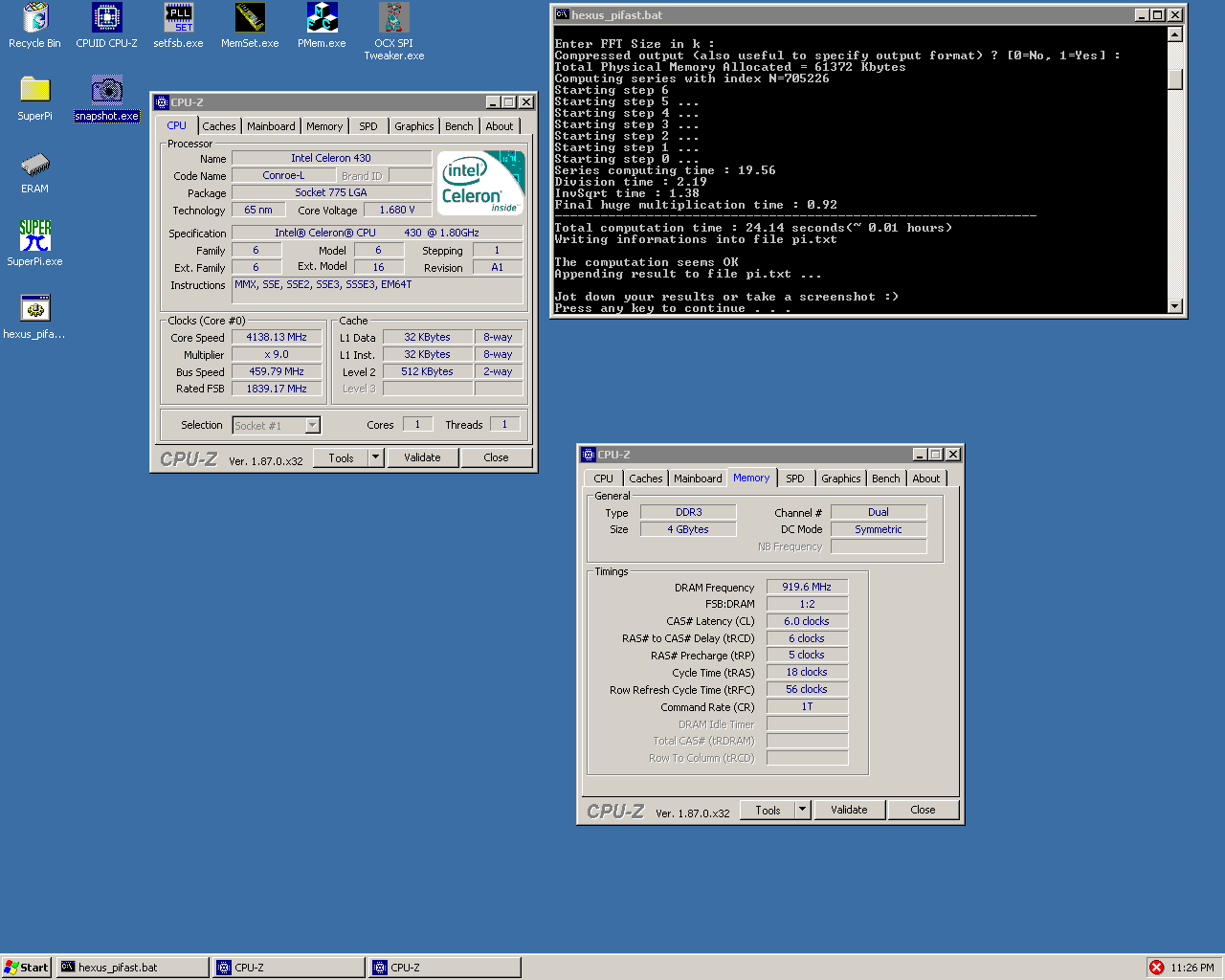Click the Core Speed value 4138.13 MHz

click(x=277, y=337)
